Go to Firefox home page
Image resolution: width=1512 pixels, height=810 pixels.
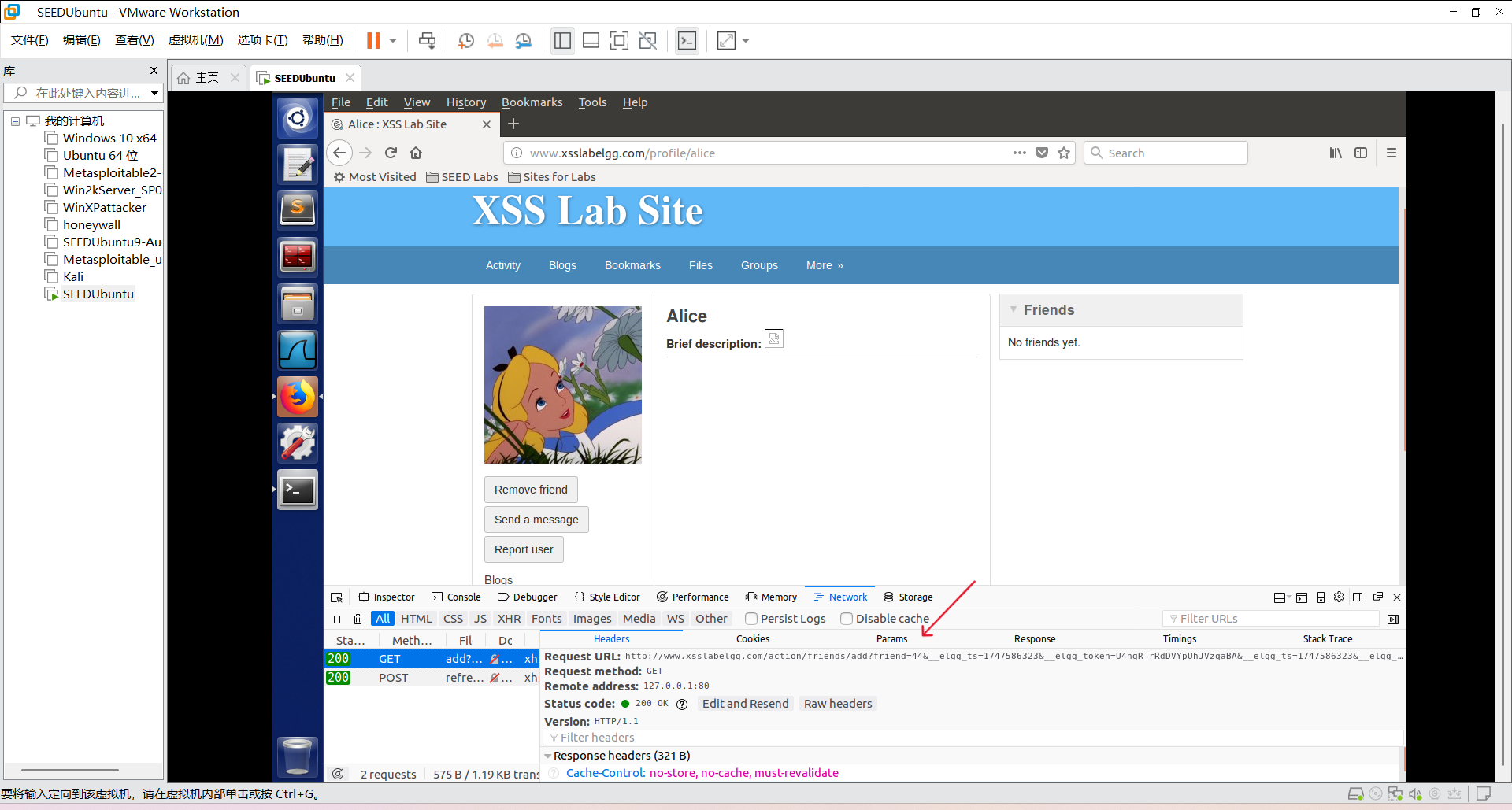coord(416,153)
